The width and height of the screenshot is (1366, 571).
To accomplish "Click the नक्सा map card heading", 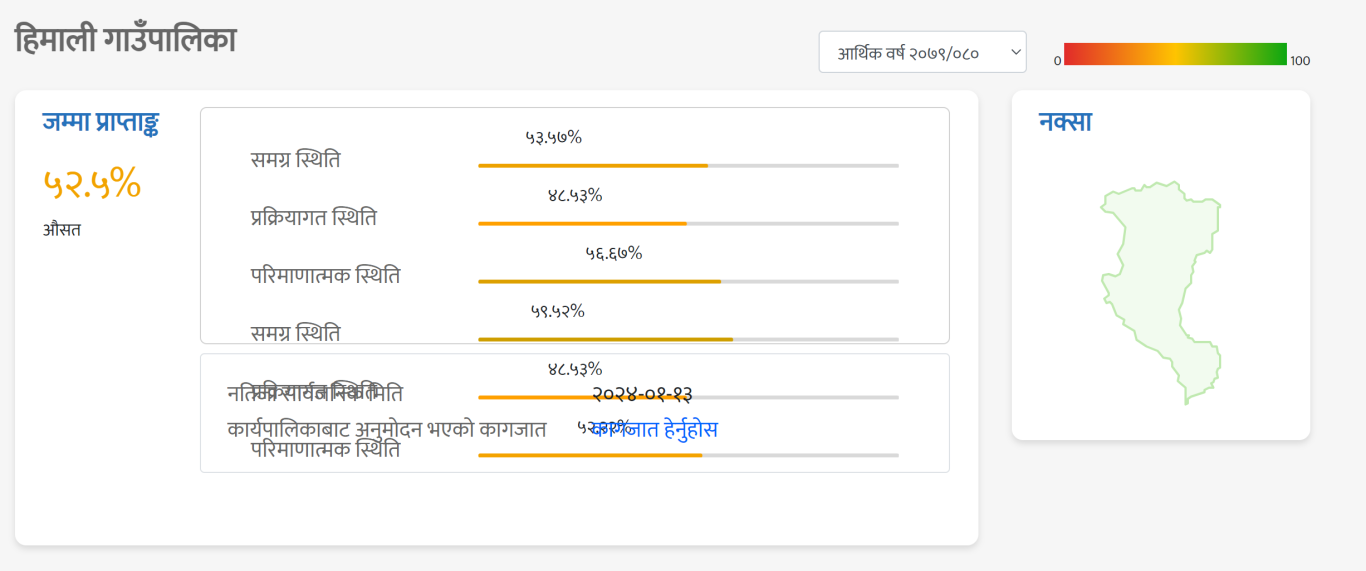I will tap(1065, 122).
